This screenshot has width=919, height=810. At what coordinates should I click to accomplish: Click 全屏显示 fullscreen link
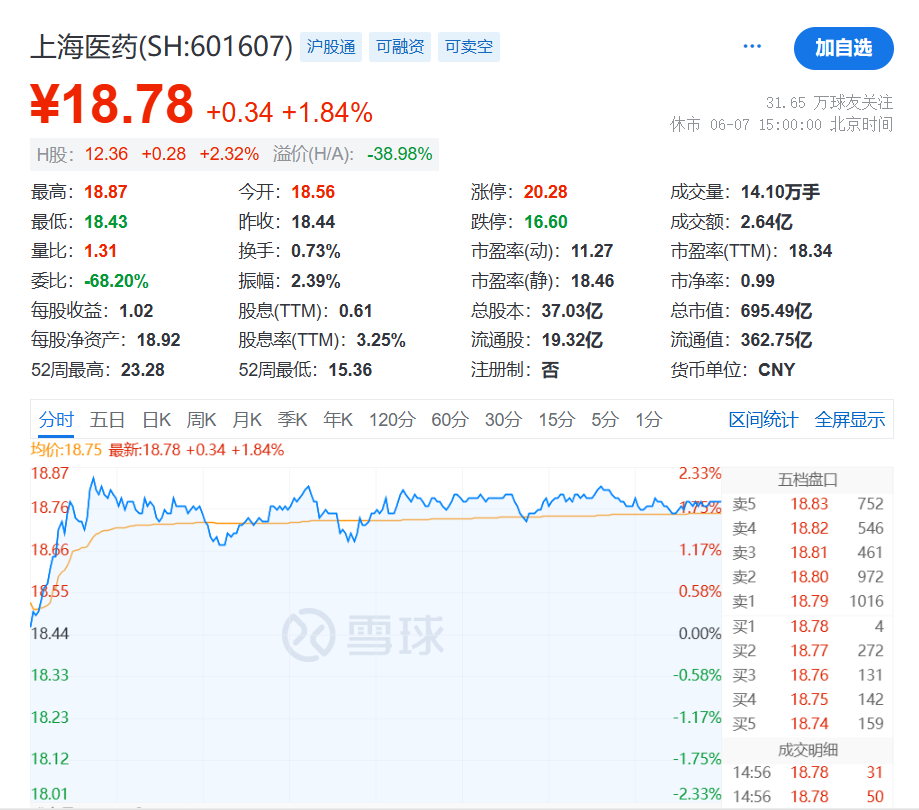(x=850, y=420)
